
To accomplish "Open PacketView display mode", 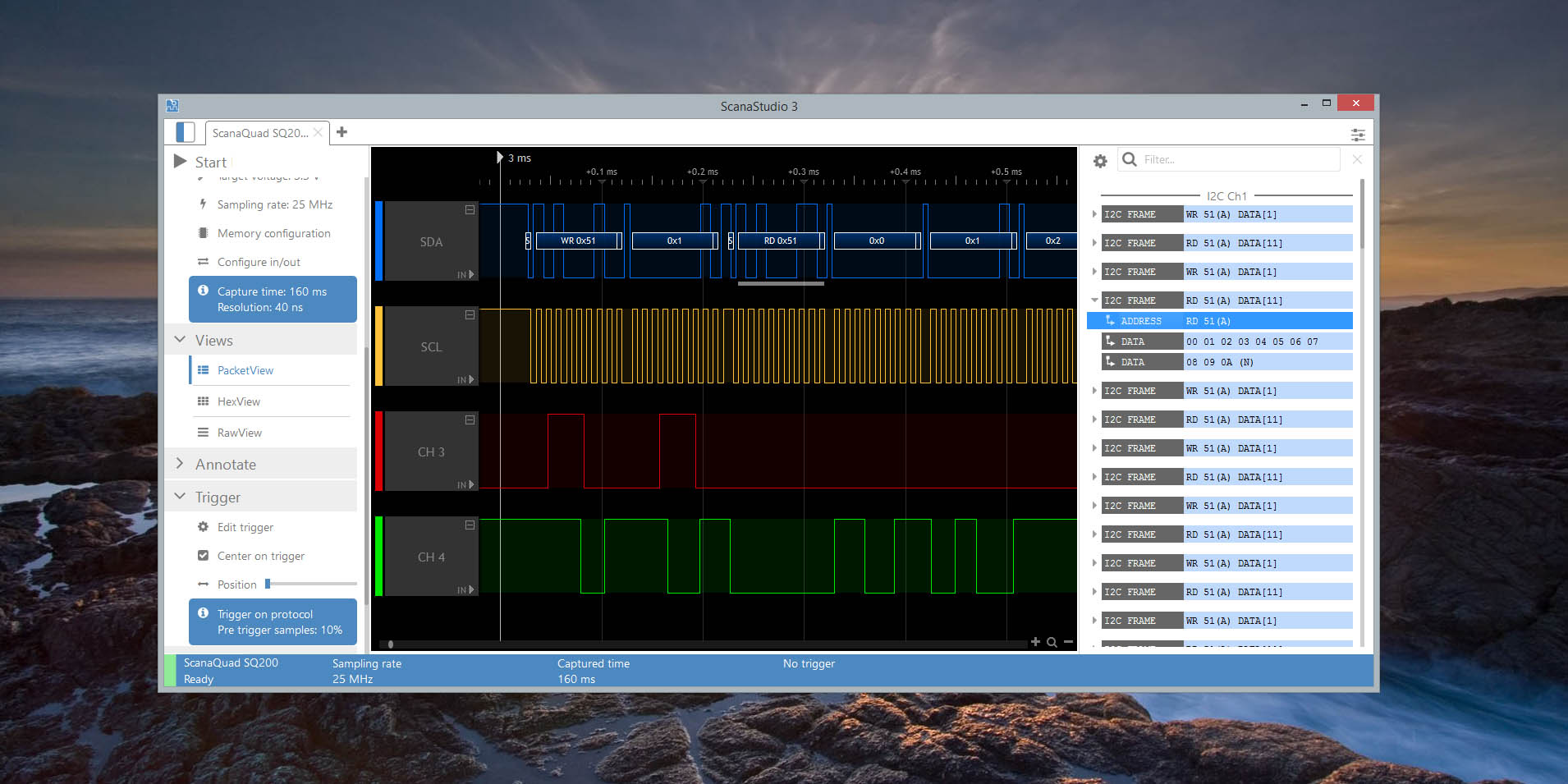I will coord(245,370).
